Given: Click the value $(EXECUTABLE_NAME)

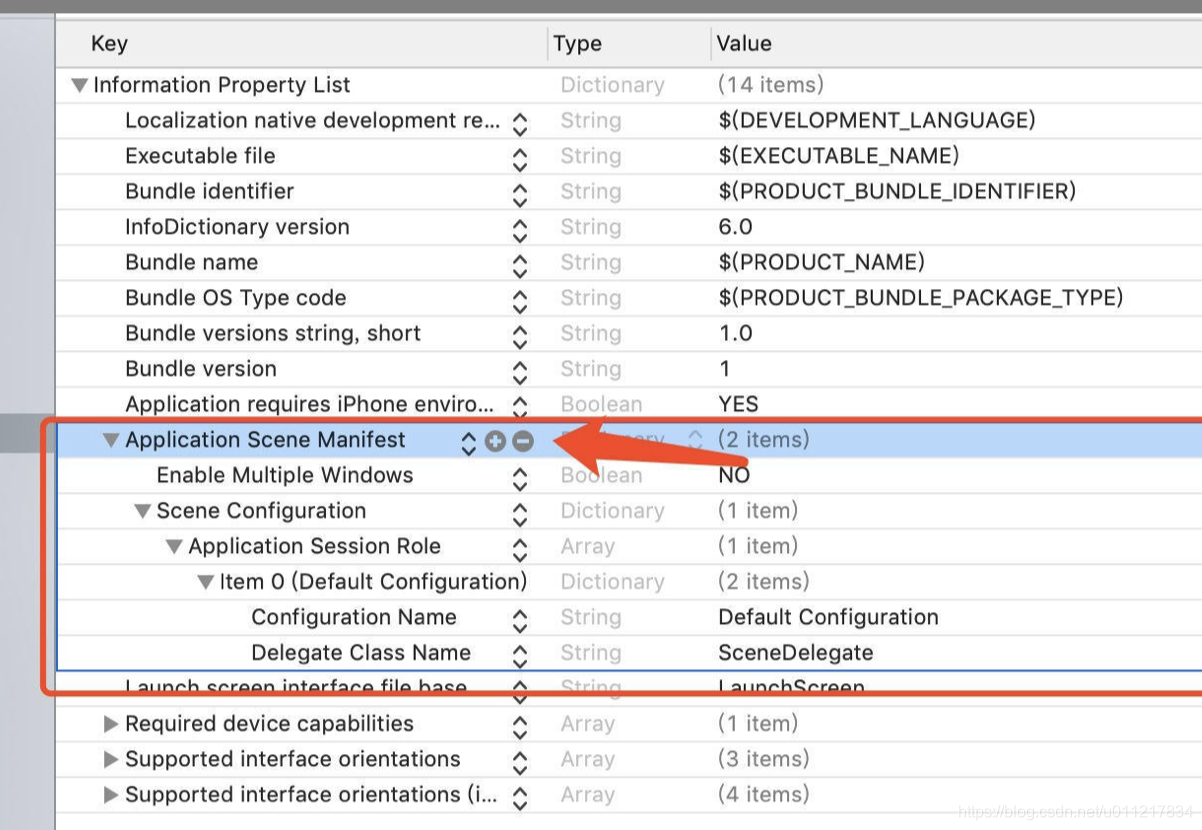Looking at the screenshot, I should tap(838, 156).
